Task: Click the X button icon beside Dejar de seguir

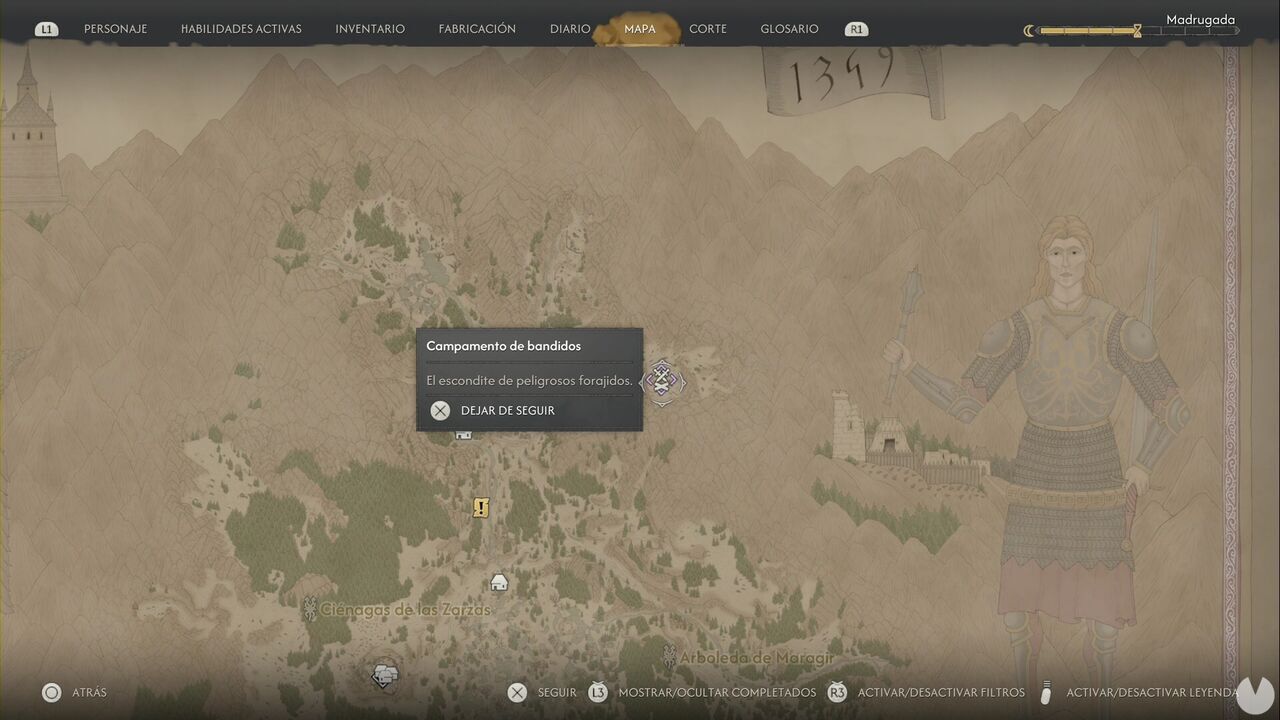Action: pos(440,410)
